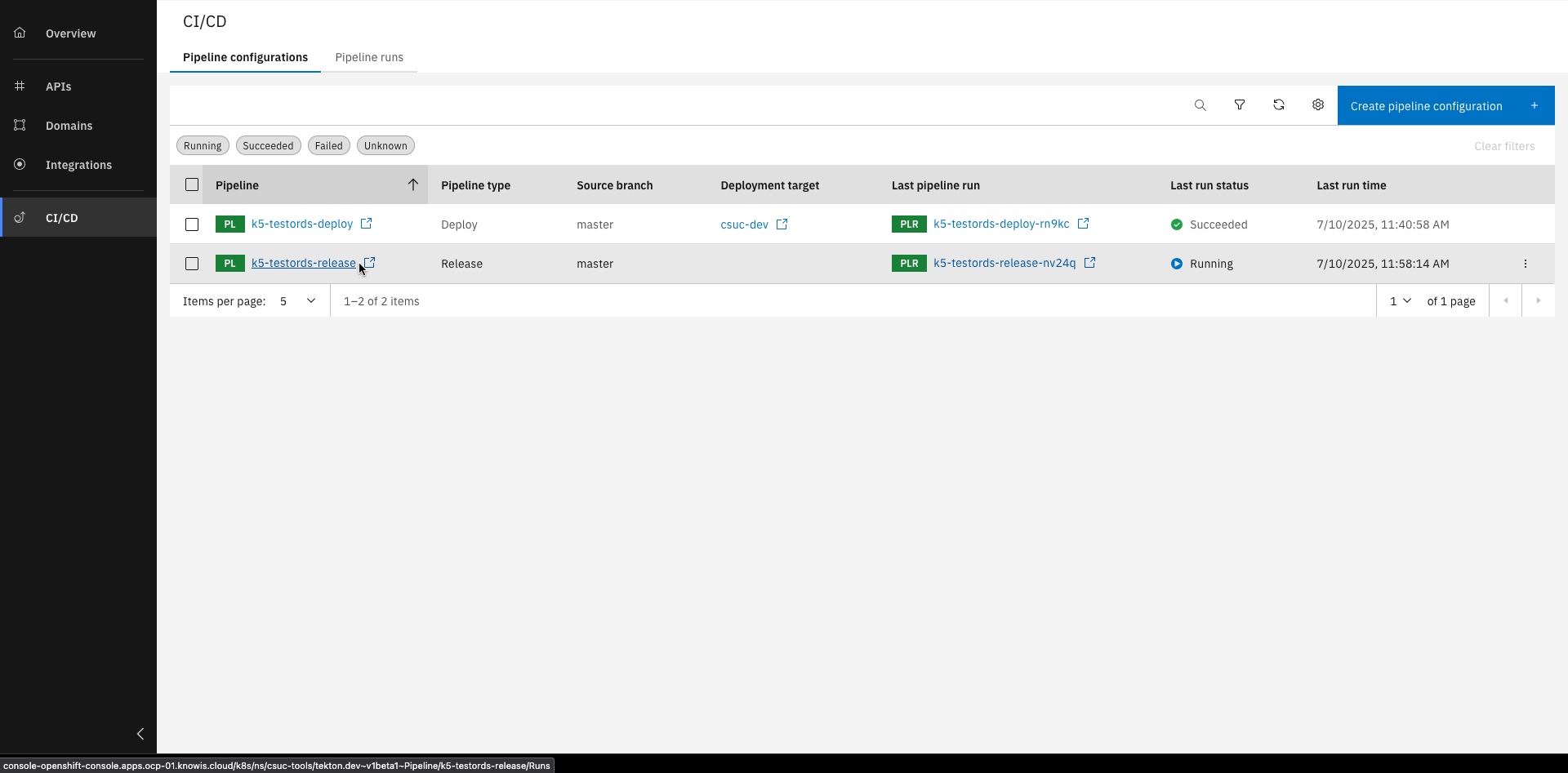The image size is (1568, 773).
Task: Click the filter icon above the table
Action: click(x=1239, y=104)
